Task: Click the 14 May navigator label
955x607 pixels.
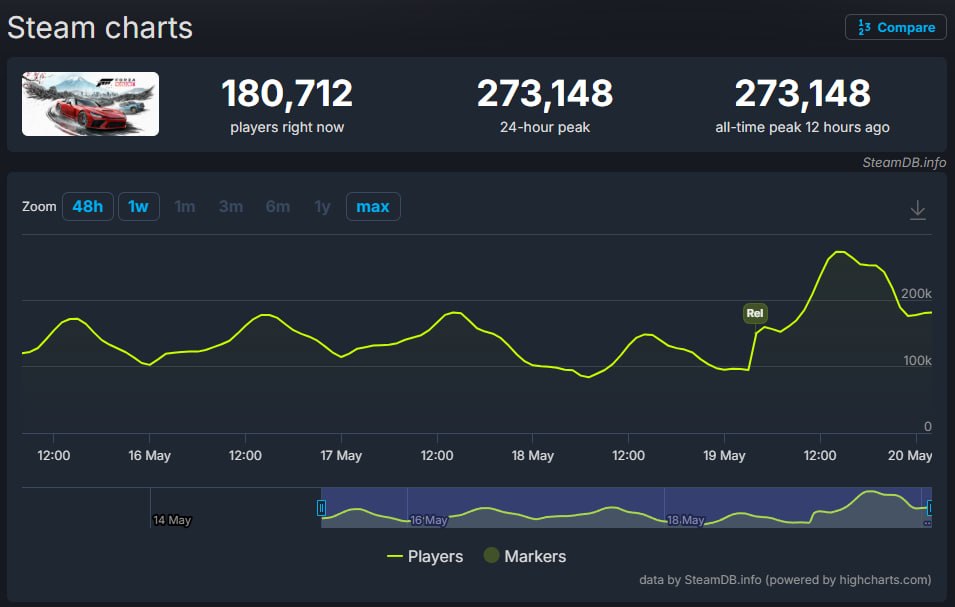Action: 172,520
